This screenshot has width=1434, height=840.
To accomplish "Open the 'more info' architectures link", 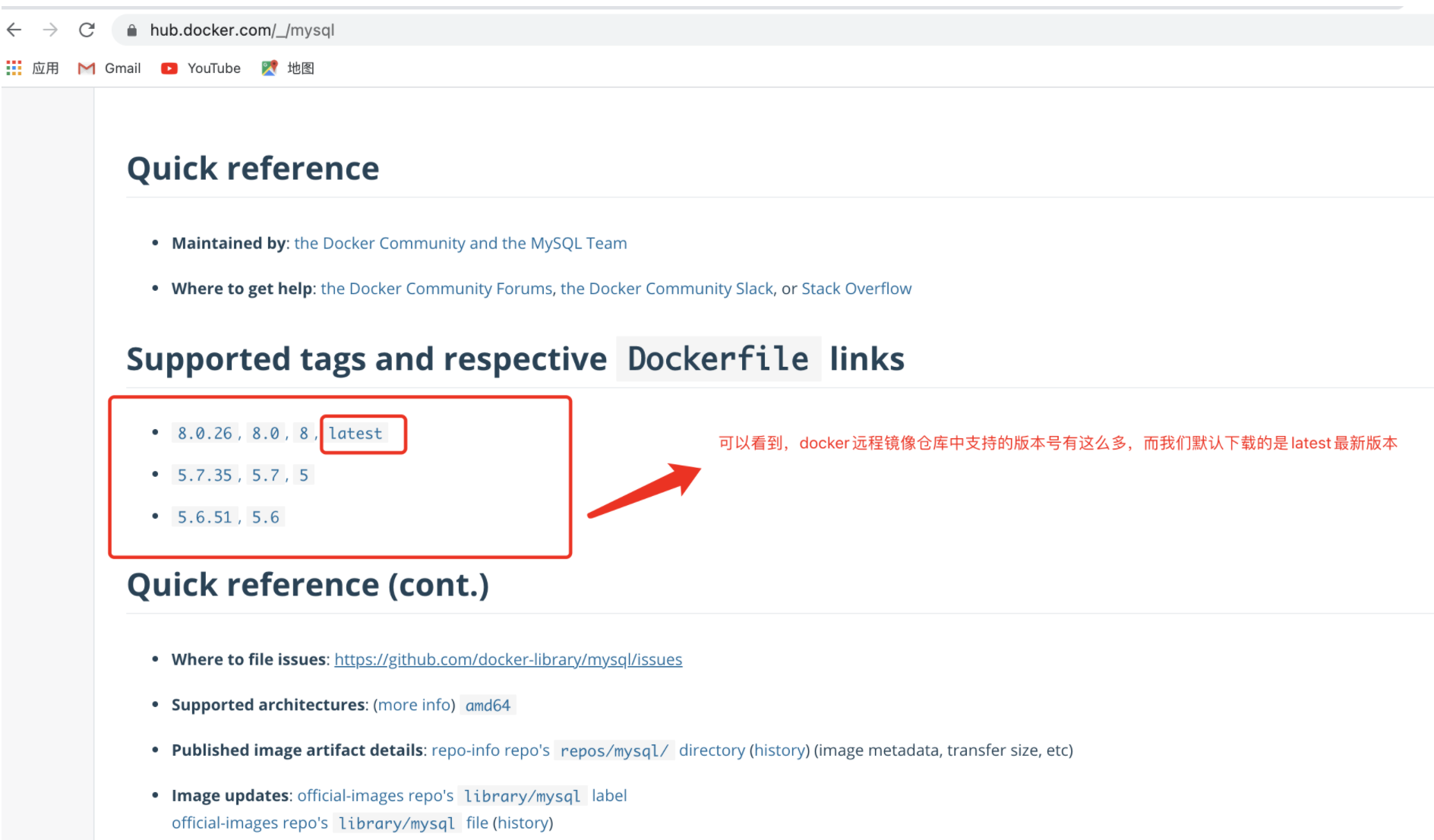I will (x=414, y=705).
